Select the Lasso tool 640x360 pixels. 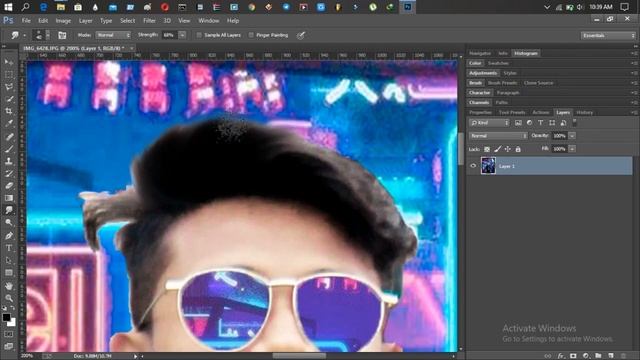point(9,87)
